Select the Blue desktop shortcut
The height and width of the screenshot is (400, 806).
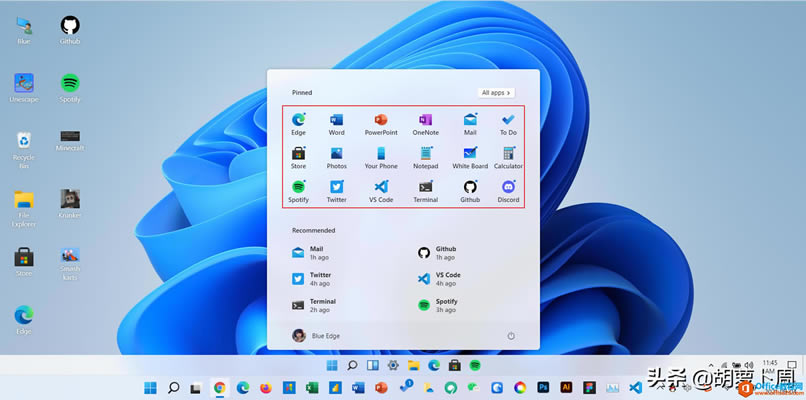(x=24, y=30)
